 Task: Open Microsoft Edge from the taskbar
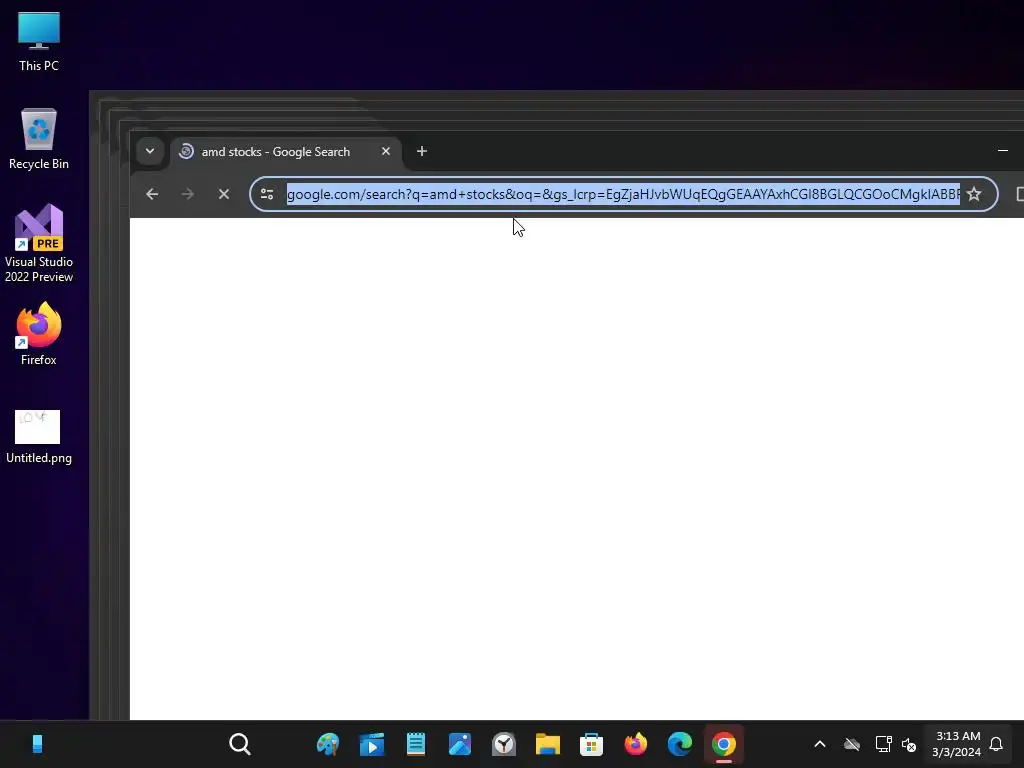point(679,744)
